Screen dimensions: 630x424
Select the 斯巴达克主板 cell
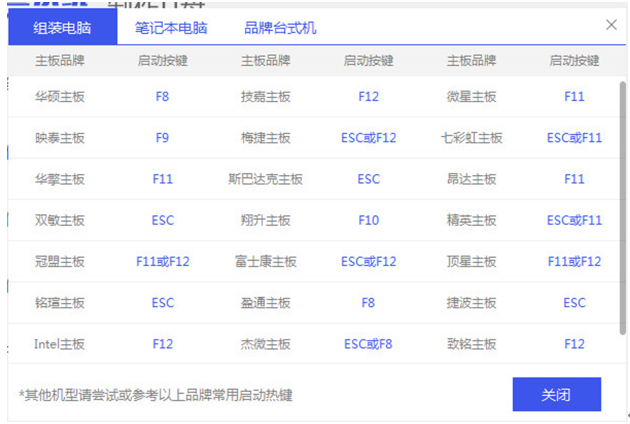pos(265,179)
